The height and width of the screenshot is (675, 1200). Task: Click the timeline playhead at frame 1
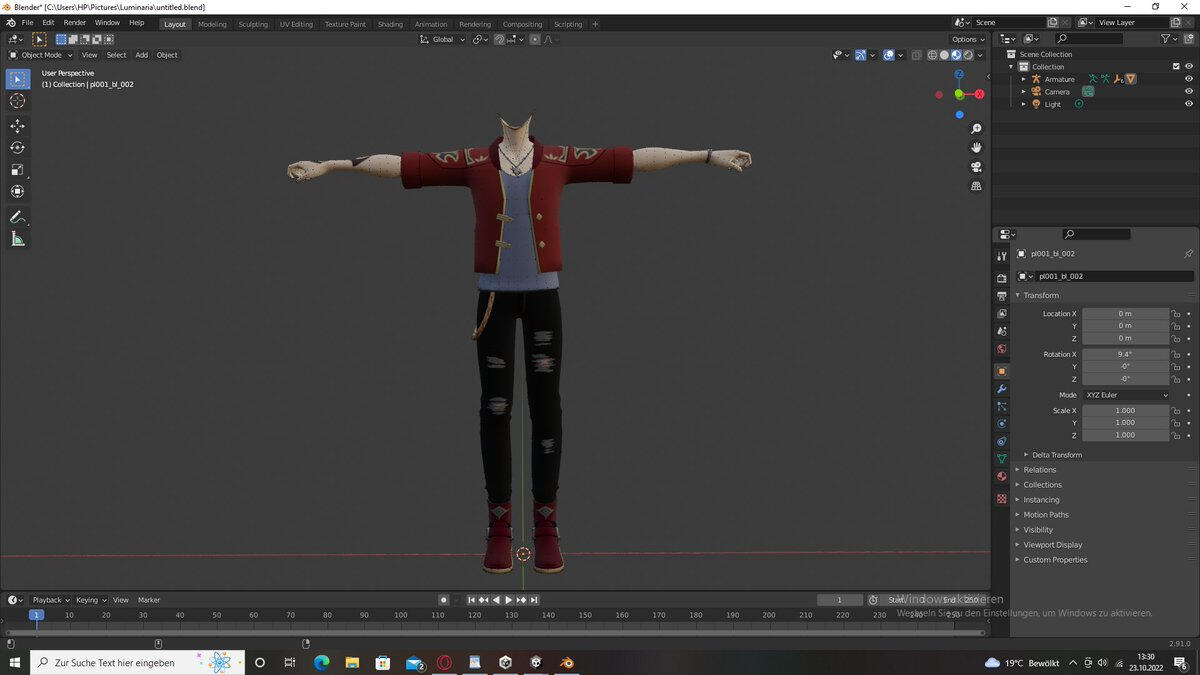(x=36, y=615)
